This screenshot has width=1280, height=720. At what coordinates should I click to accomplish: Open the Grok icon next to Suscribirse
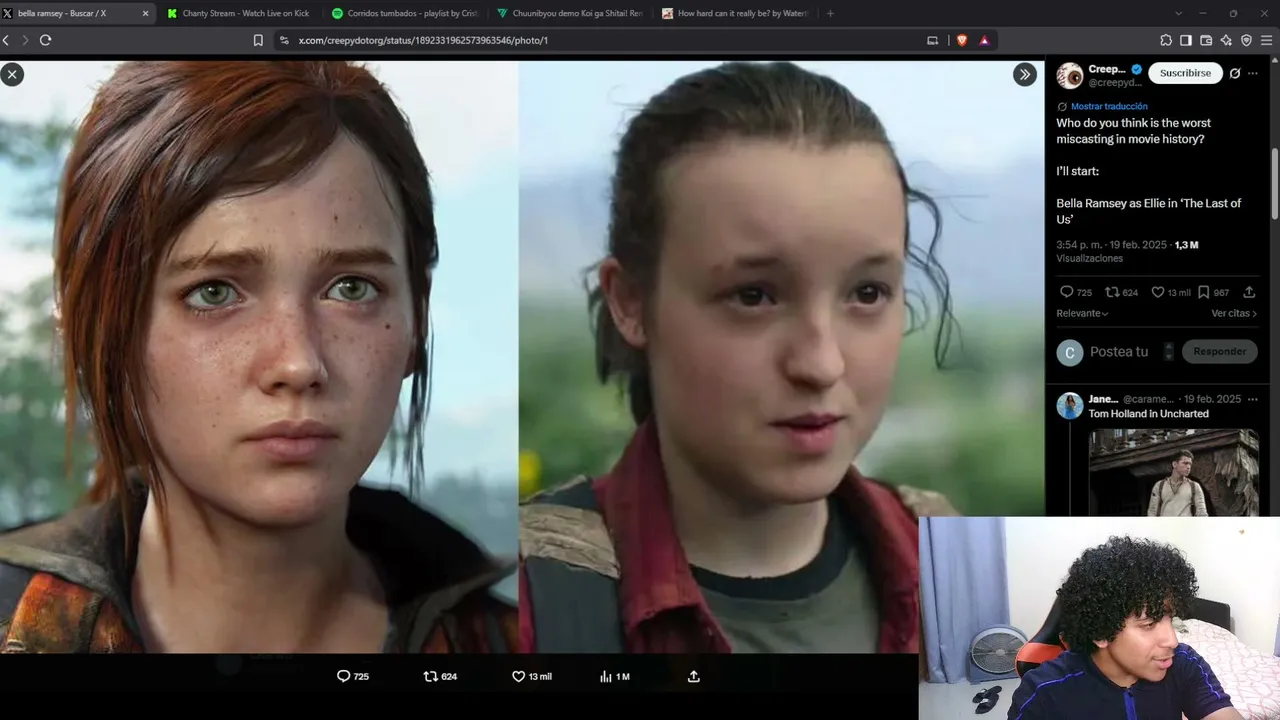point(1235,73)
